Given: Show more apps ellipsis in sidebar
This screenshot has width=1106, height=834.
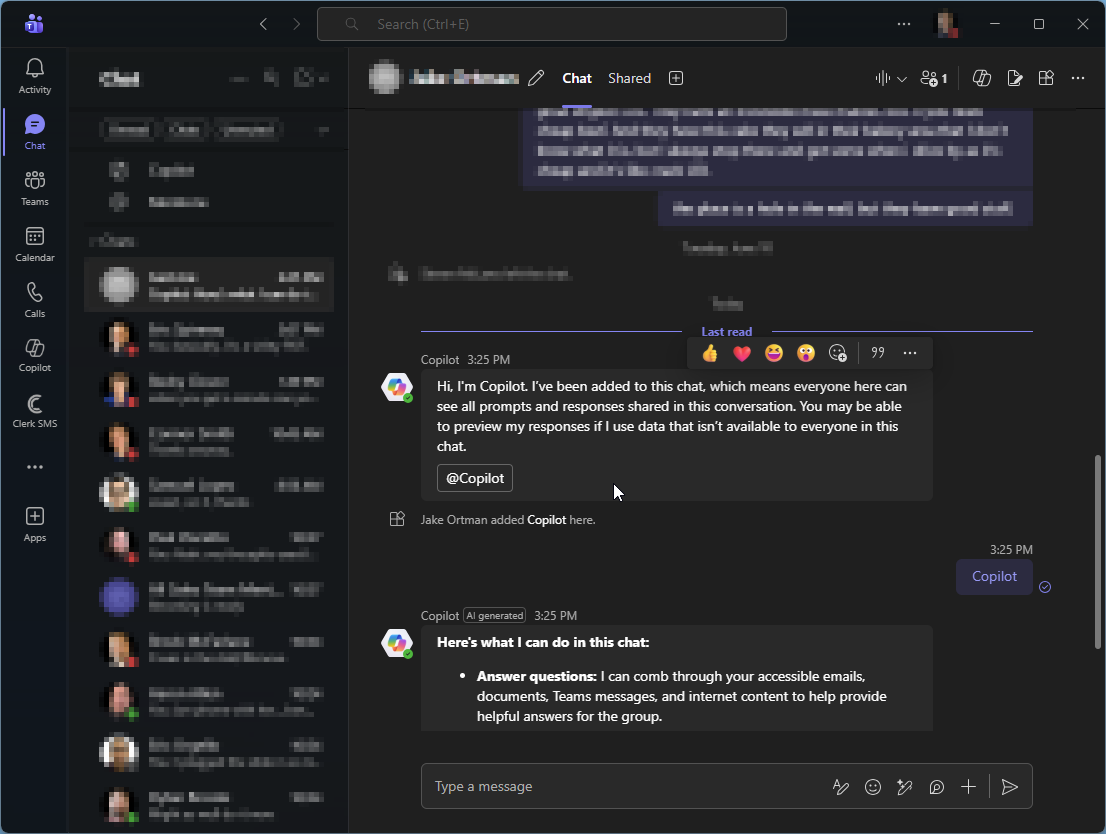Looking at the screenshot, I should [35, 467].
